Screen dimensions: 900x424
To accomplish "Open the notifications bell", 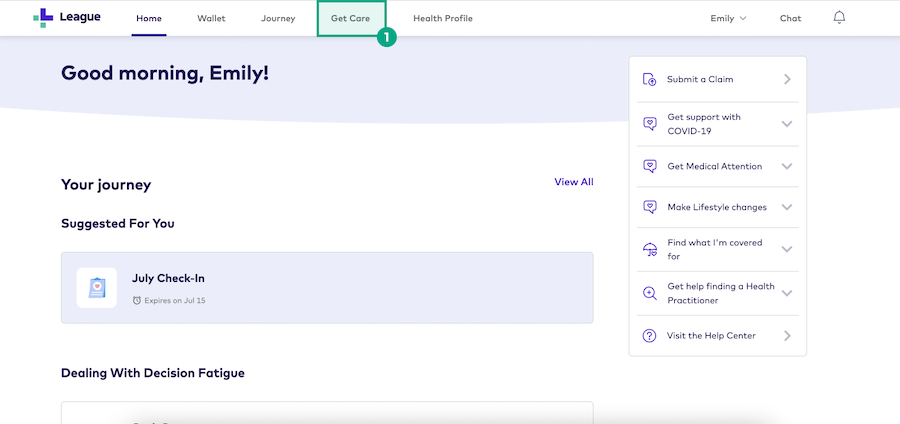I will tap(839, 18).
